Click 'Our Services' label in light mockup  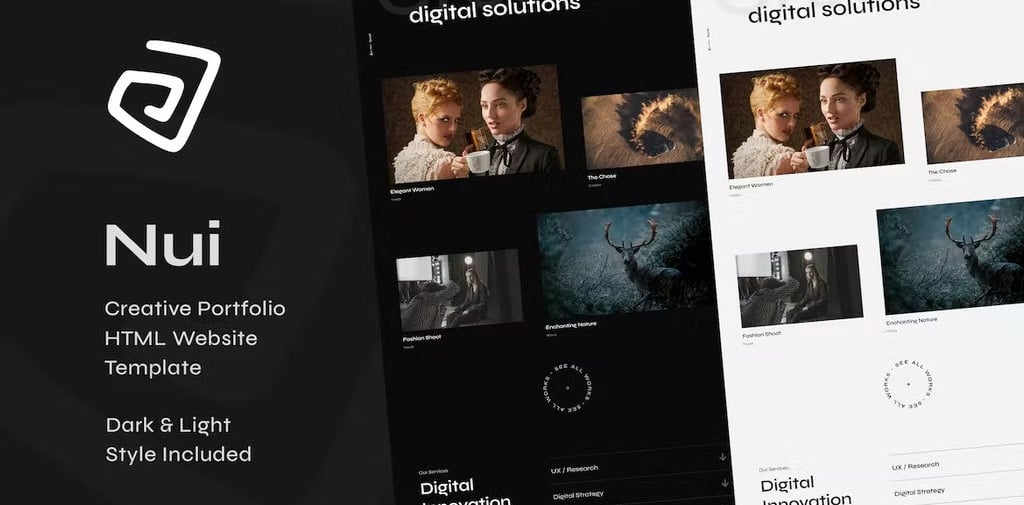point(774,469)
